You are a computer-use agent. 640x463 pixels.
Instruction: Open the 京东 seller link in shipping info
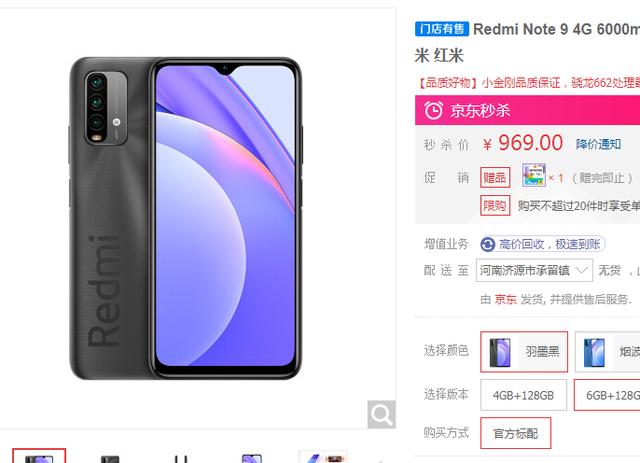pos(505,299)
